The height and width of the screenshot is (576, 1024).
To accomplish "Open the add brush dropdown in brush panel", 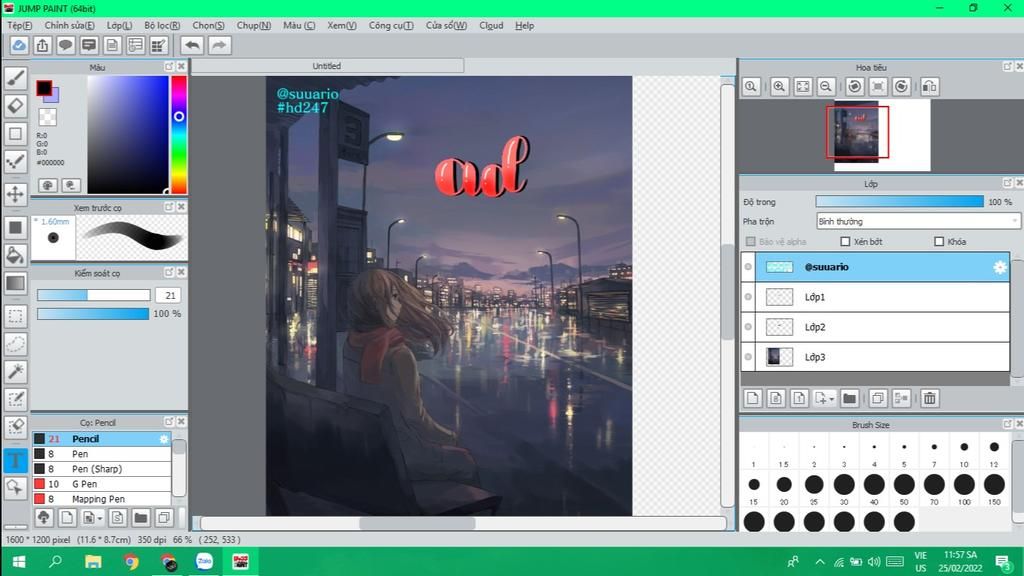I will point(99,519).
